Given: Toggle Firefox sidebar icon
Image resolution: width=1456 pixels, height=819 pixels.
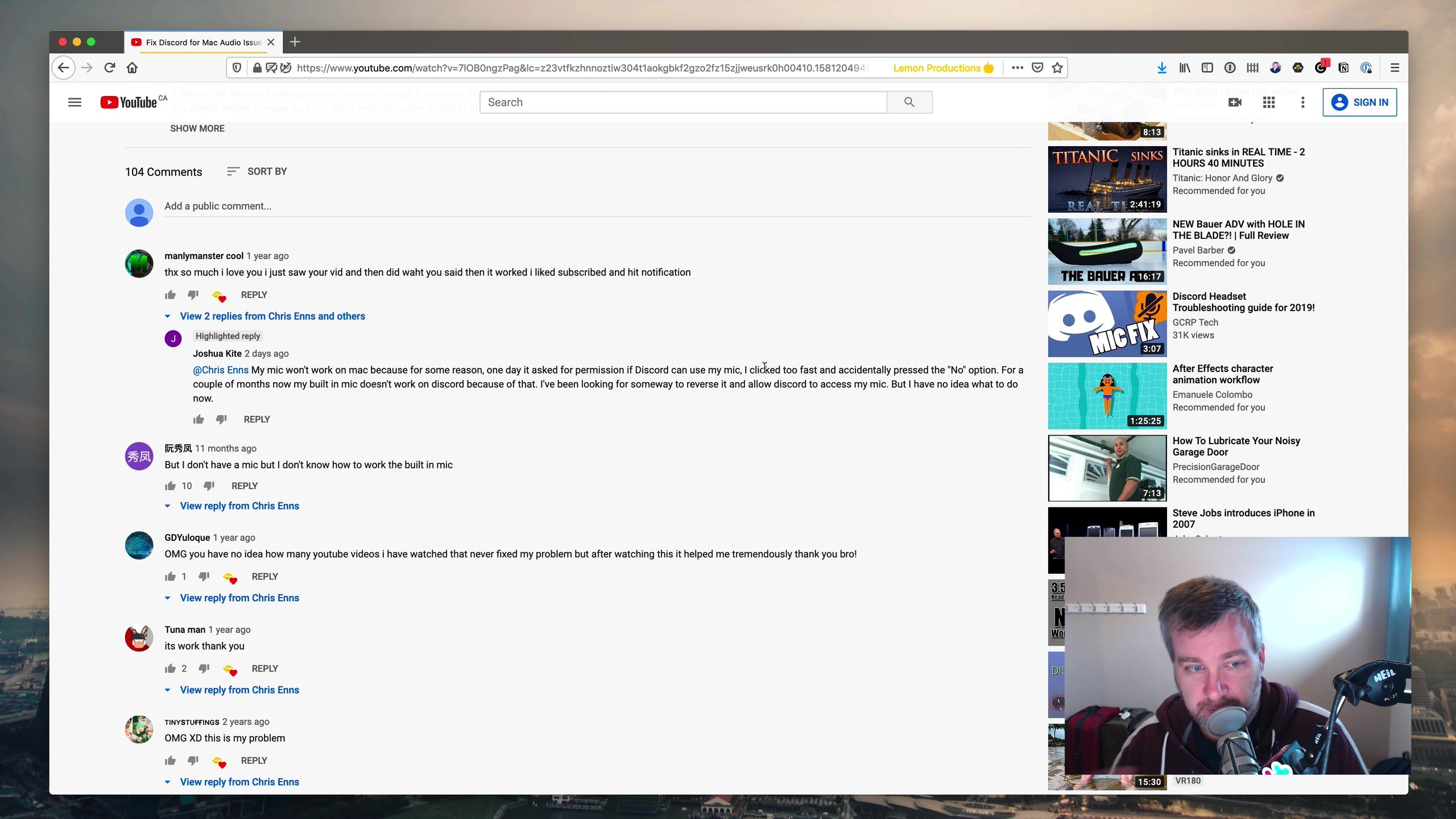Looking at the screenshot, I should pos(1207,68).
